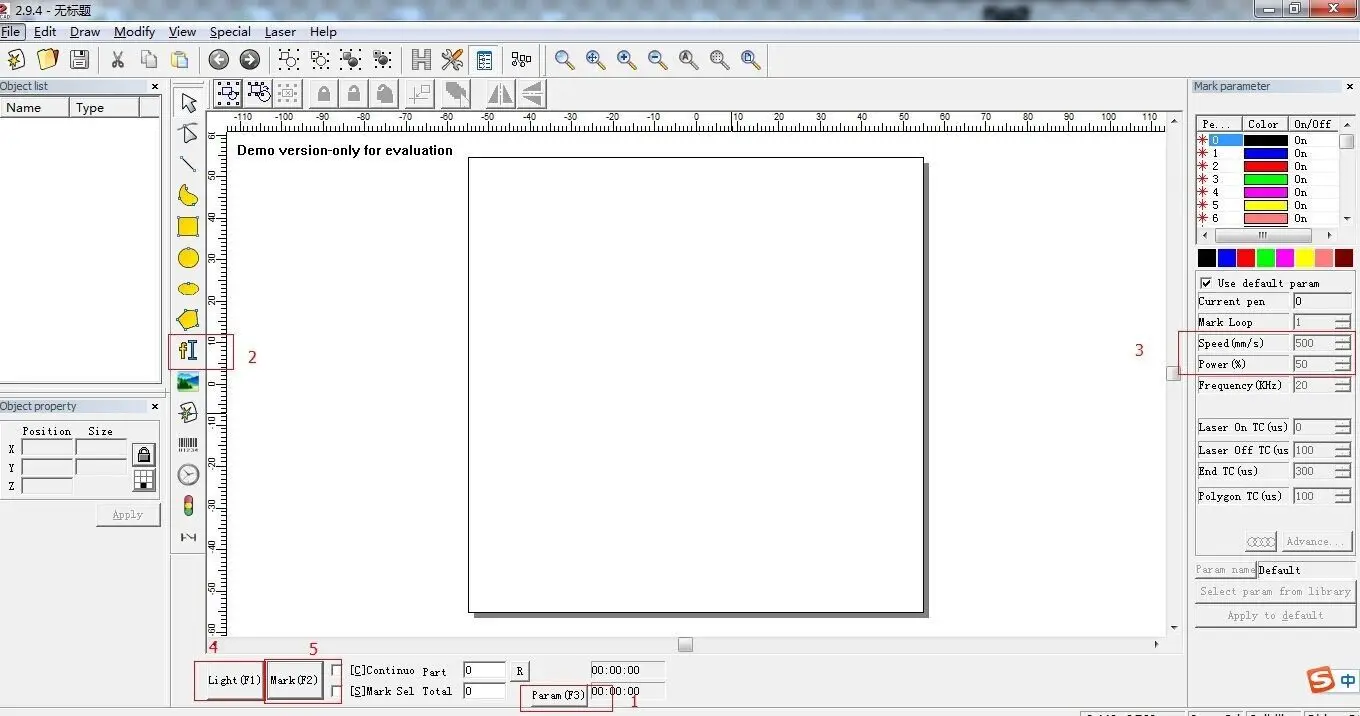
Task: Click the Mark(F2) button
Action: pyautogui.click(x=294, y=680)
